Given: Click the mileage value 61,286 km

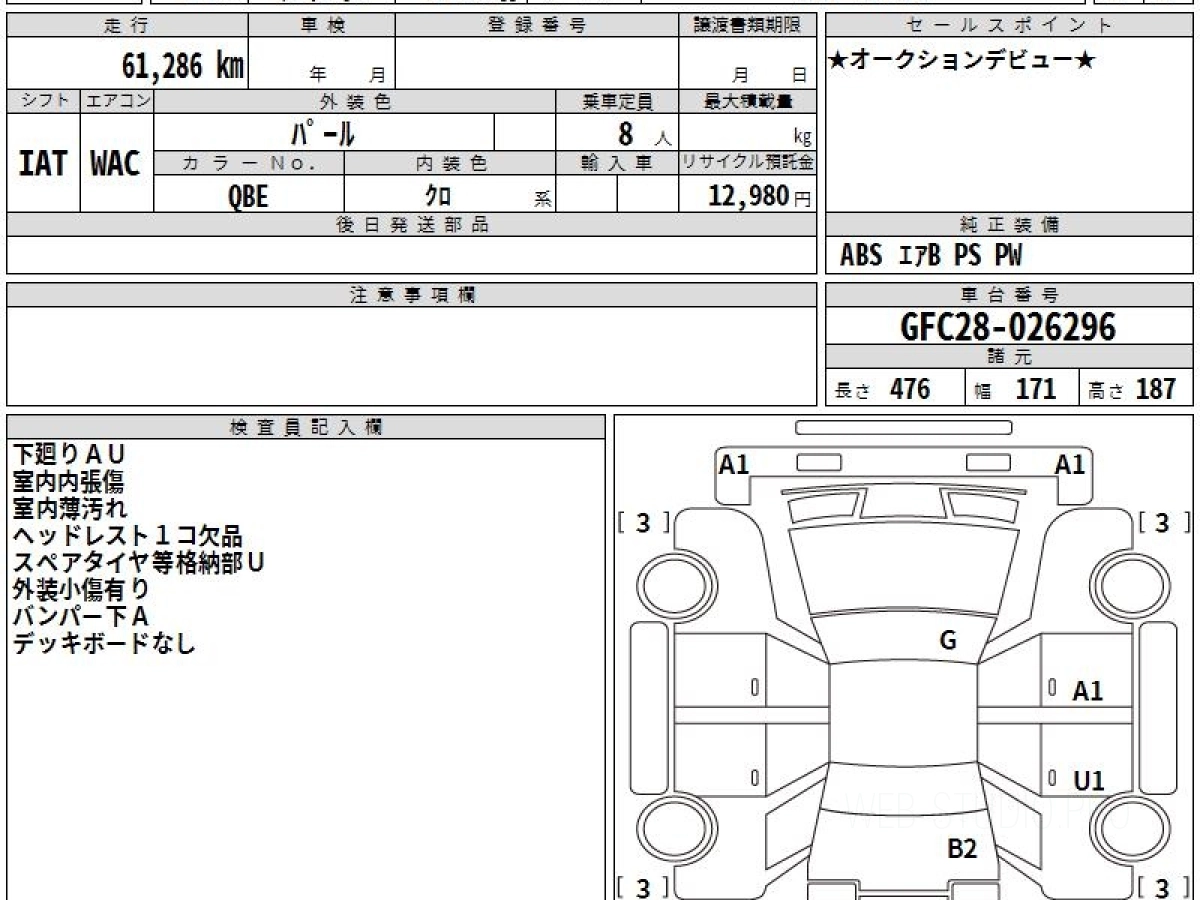Looking at the screenshot, I should 183,66.
